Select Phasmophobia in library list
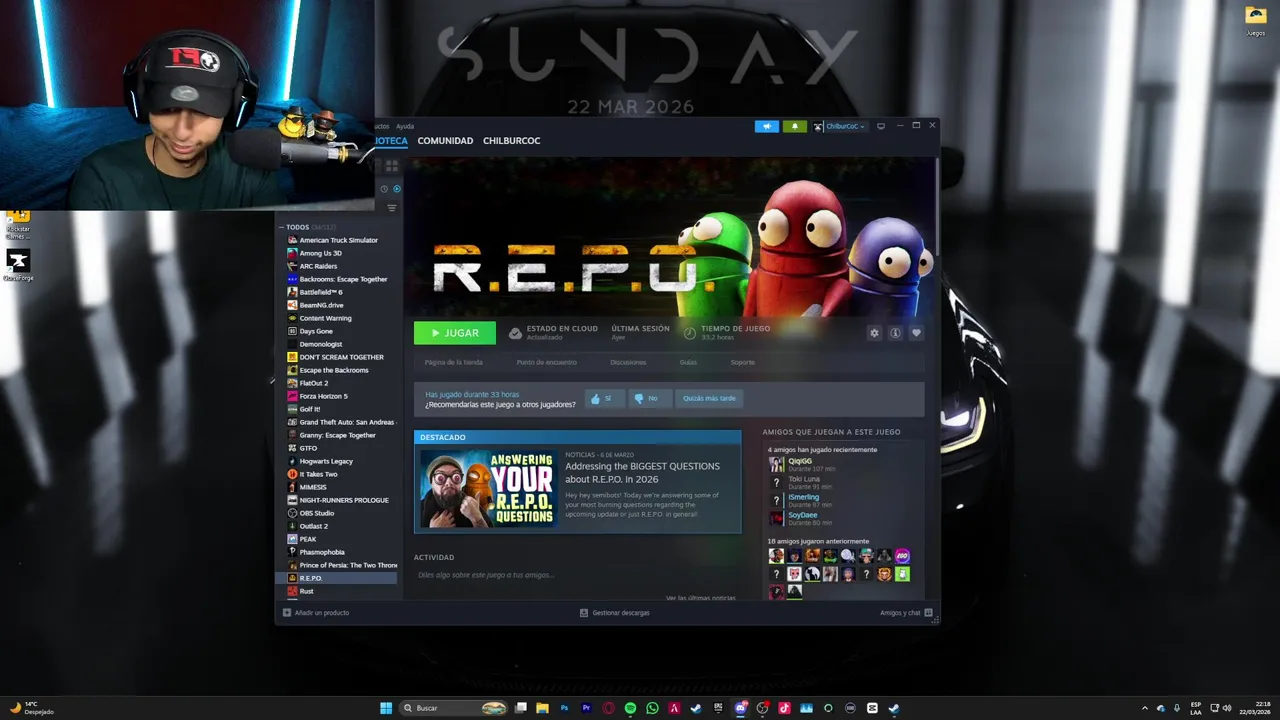 [338, 552]
